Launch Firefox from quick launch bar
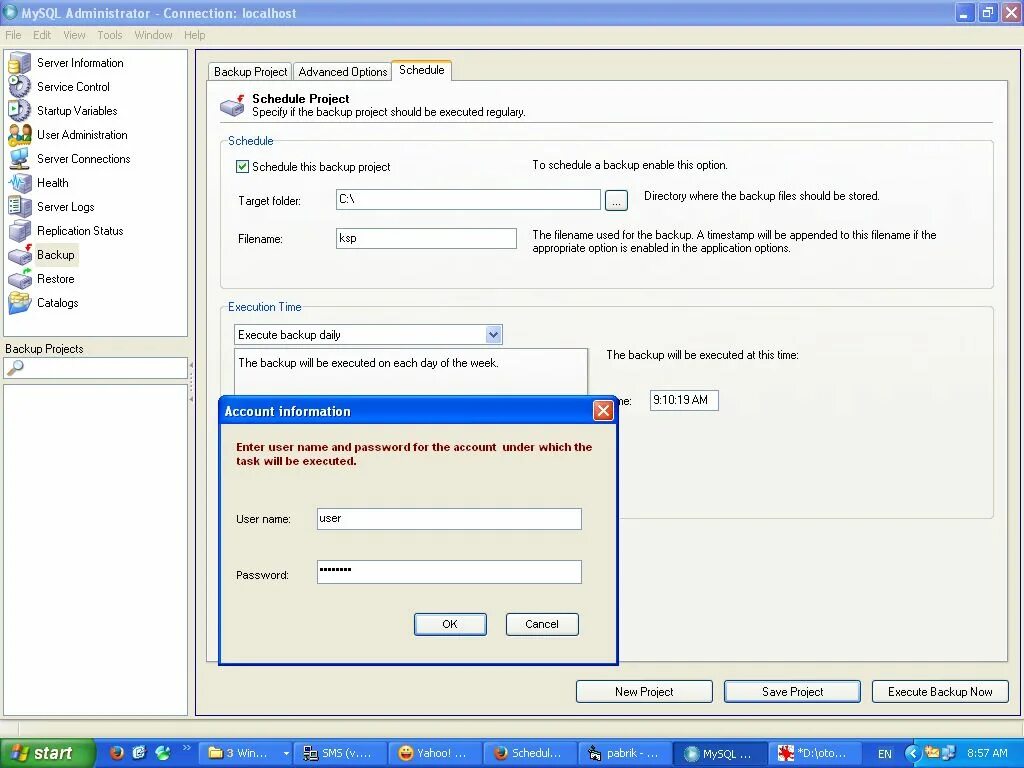The height and width of the screenshot is (768, 1024). 117,753
